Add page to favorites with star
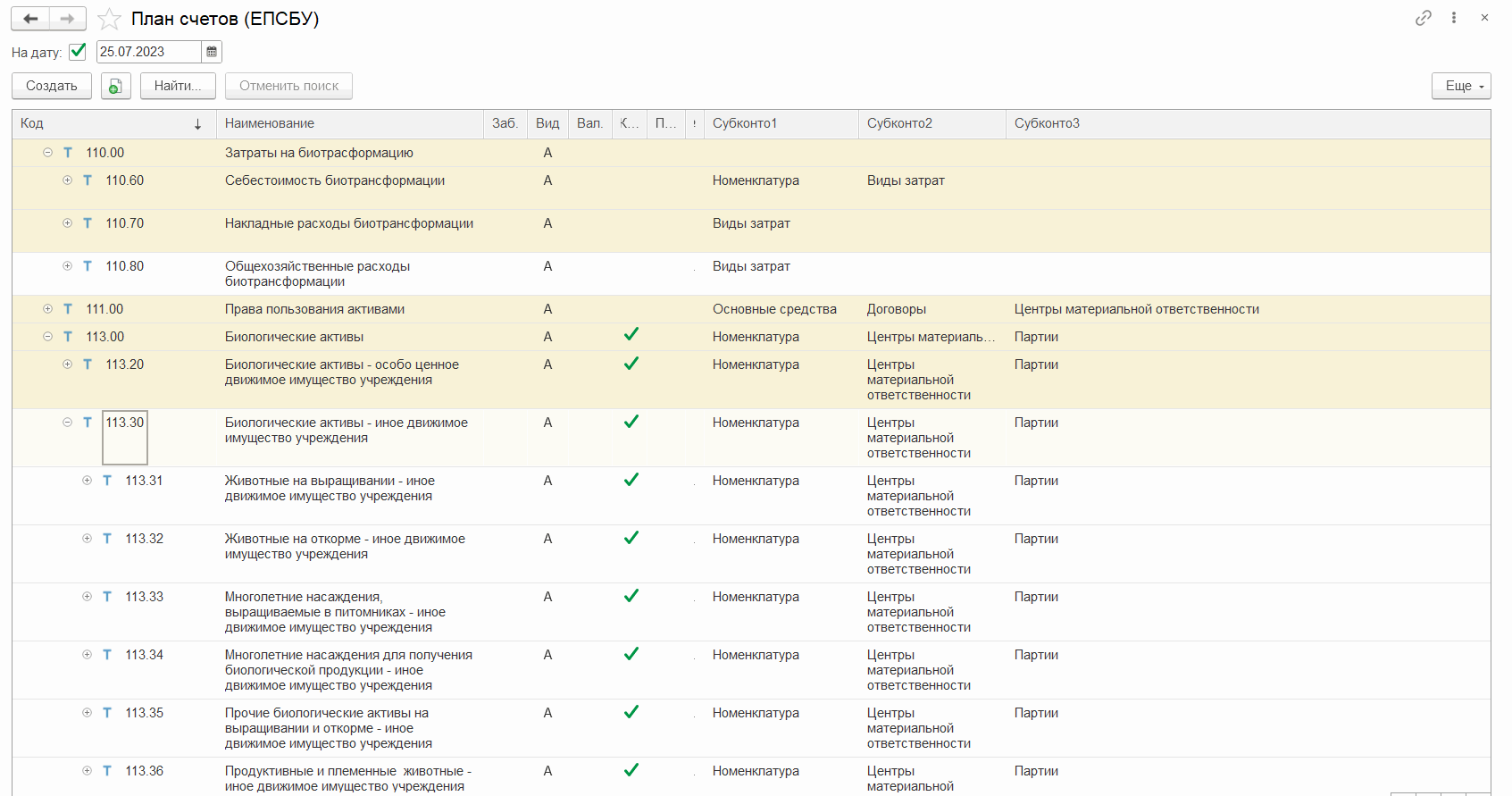 (109, 19)
